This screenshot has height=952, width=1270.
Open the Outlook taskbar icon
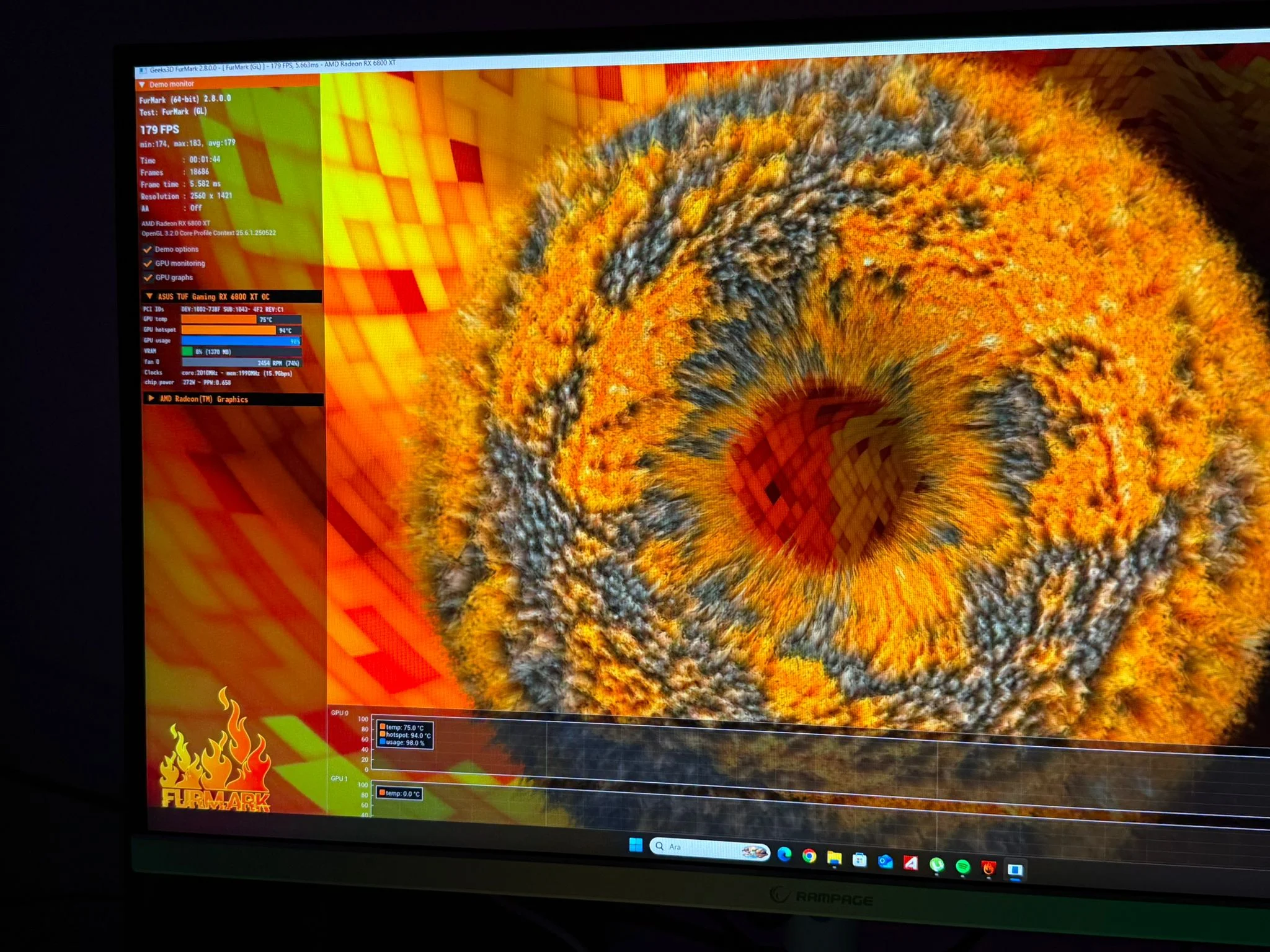pyautogui.click(x=885, y=861)
